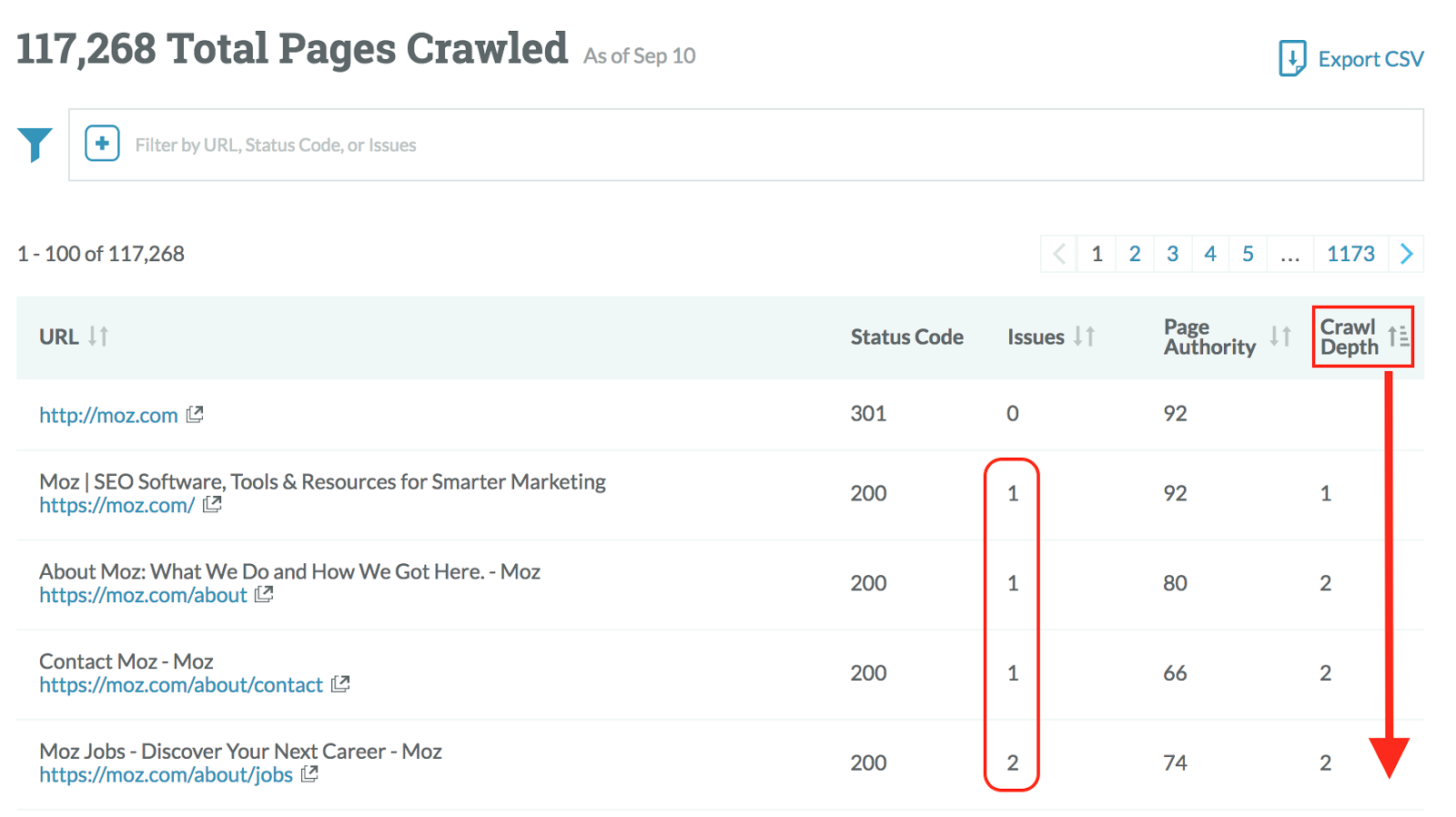Toggle Crawl Depth sort order
Image resolution: width=1456 pixels, height=817 pixels.
pos(1399,337)
